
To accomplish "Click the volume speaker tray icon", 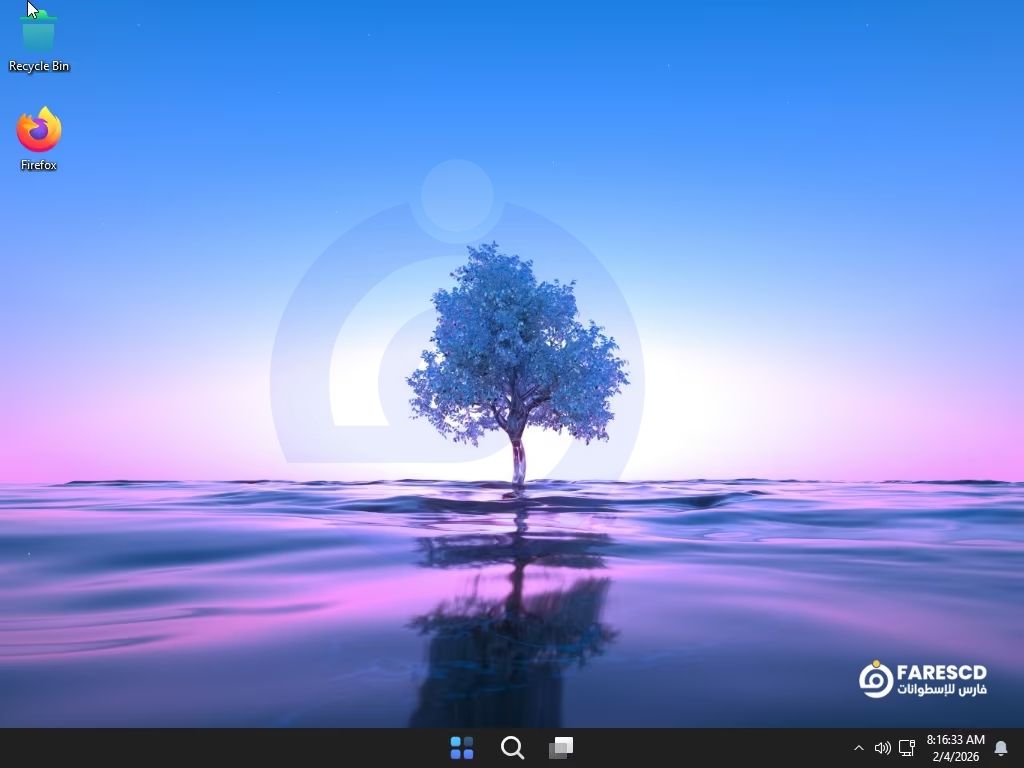I will (x=882, y=748).
